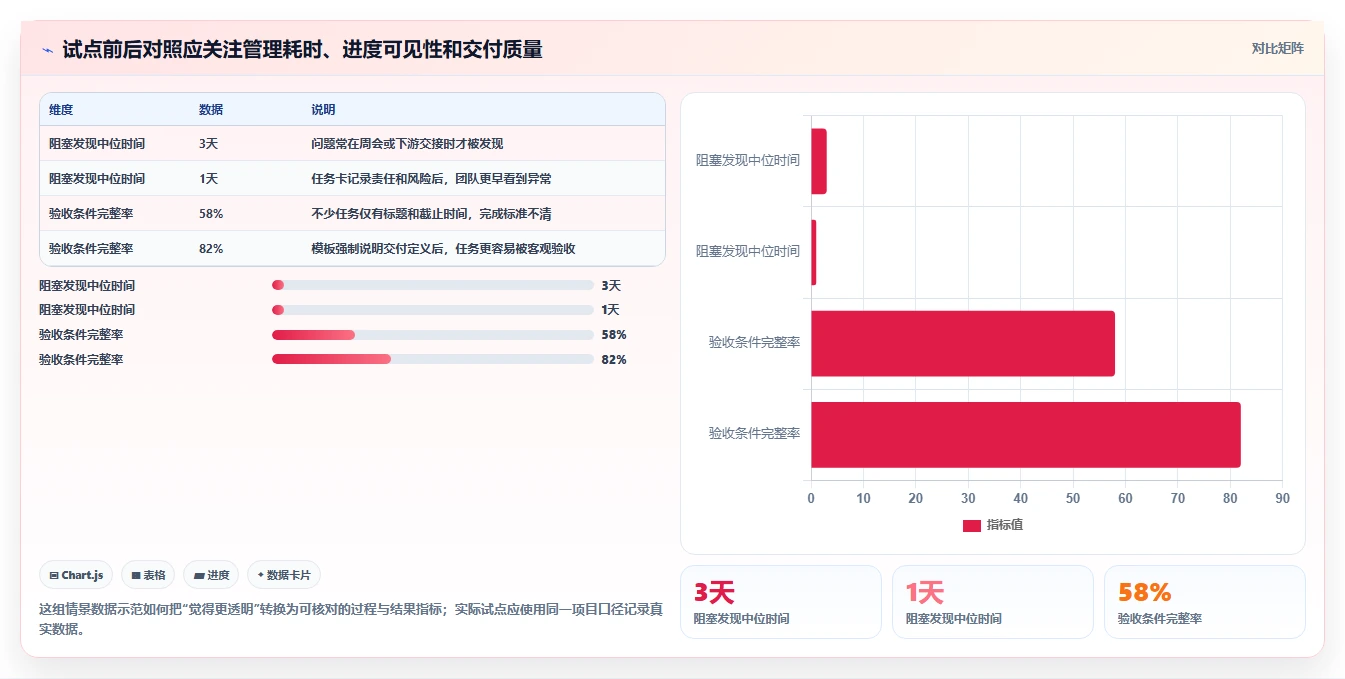
Task: Click x-axis tick label 70
Action: [1178, 498]
